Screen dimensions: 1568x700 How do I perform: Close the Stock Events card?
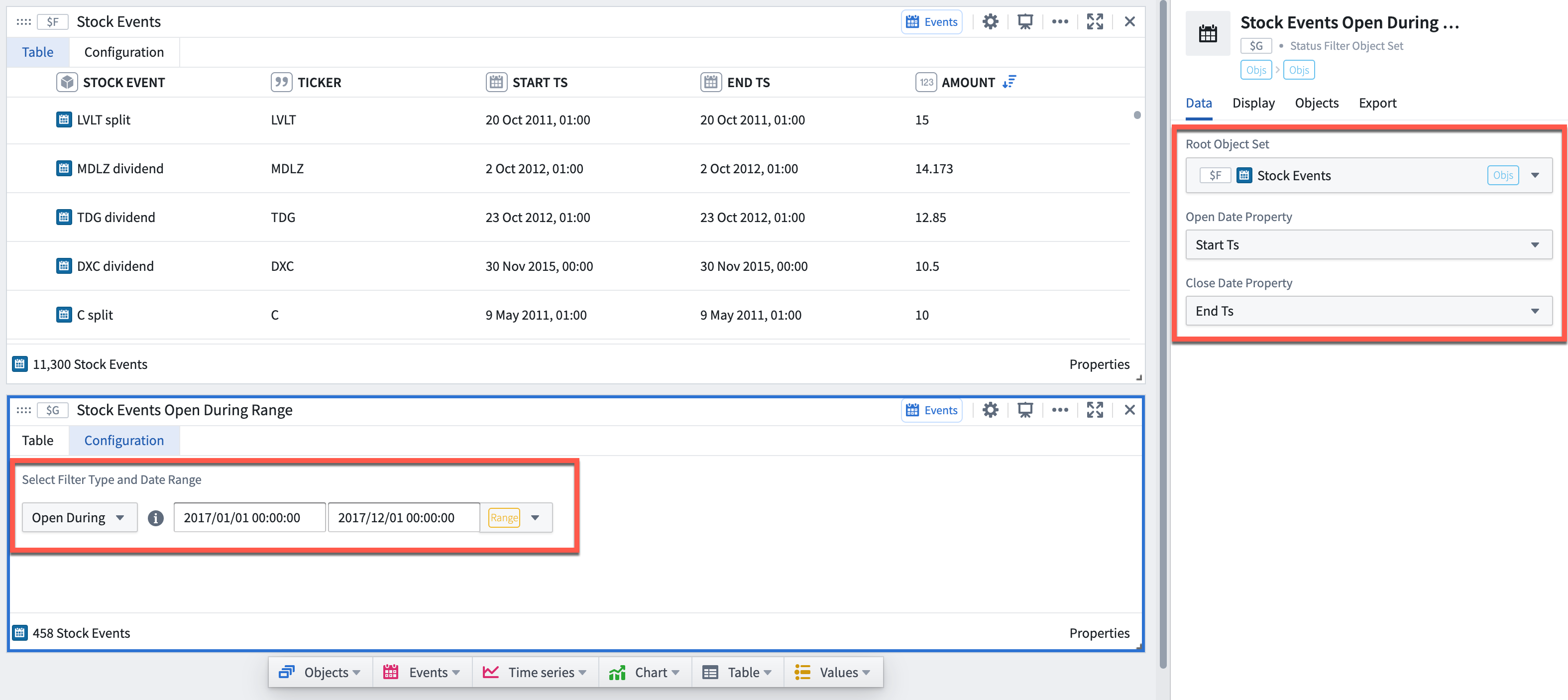pos(1129,22)
